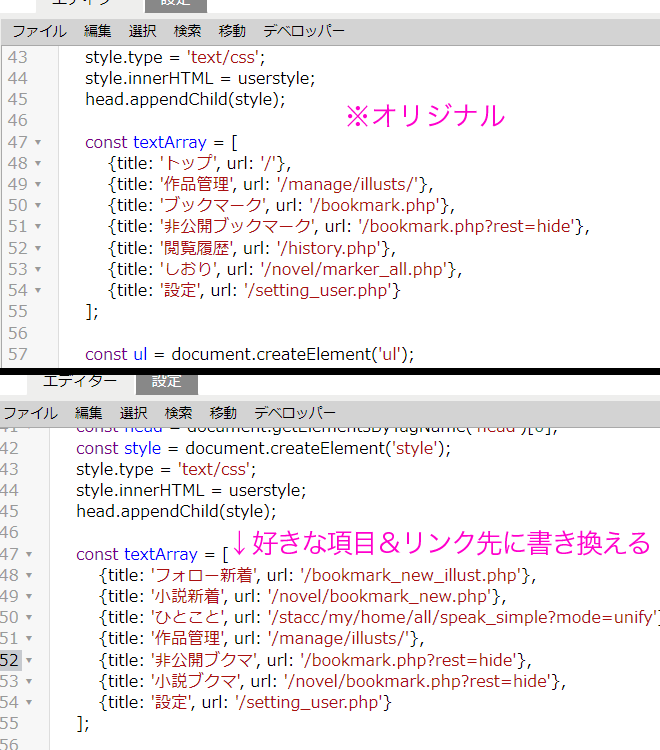Click '/bookmark.php' url on line 50
This screenshot has width=660, height=750.
point(374,206)
